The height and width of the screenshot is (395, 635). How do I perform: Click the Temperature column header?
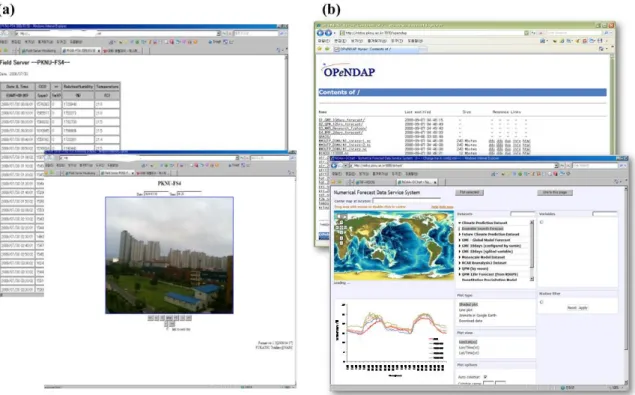coord(107,87)
